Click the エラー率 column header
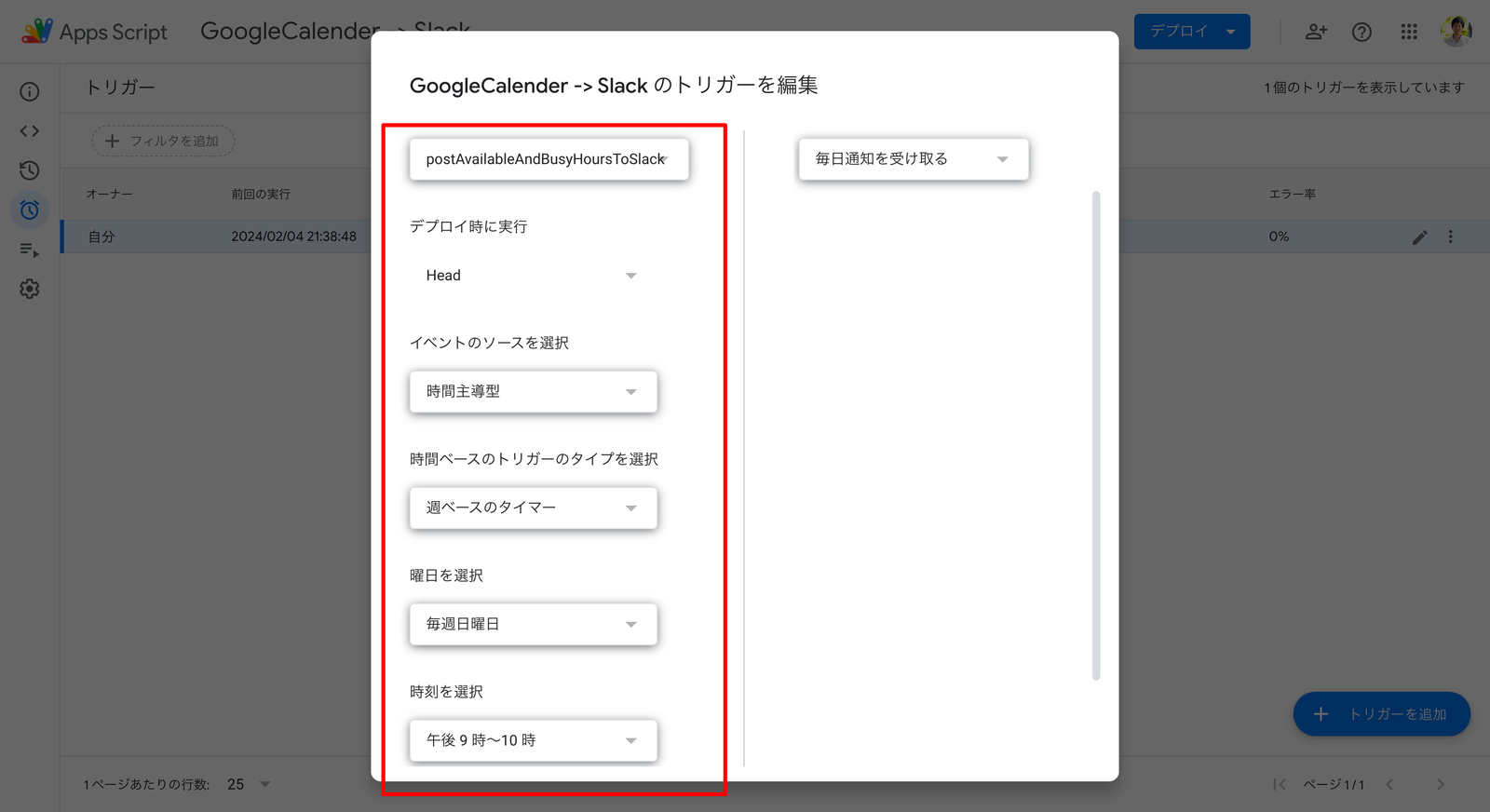Viewport: 1490px width, 812px height. tap(1293, 194)
